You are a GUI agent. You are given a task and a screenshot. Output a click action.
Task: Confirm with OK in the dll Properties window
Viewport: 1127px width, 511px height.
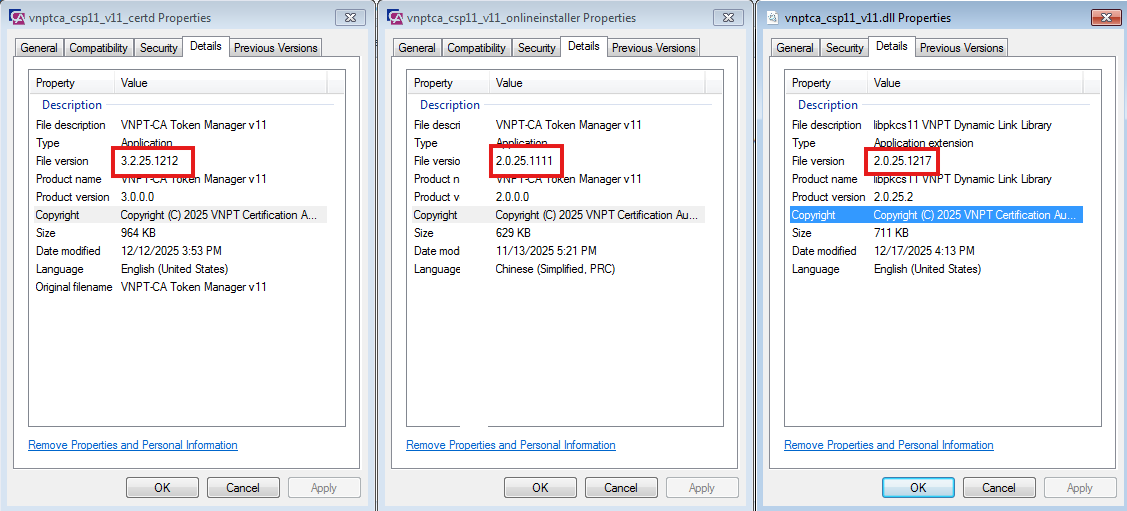(918, 487)
